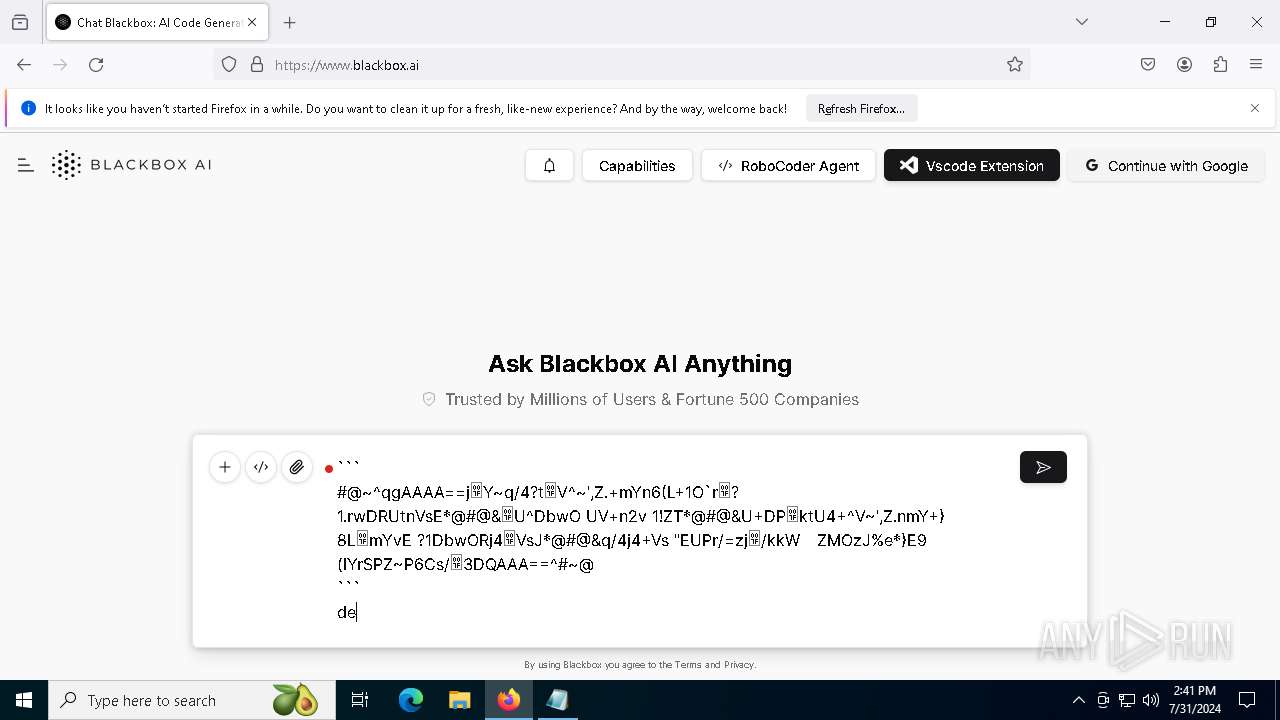Open a new tab with plus button
This screenshot has height=720, width=1280.
pos(290,22)
